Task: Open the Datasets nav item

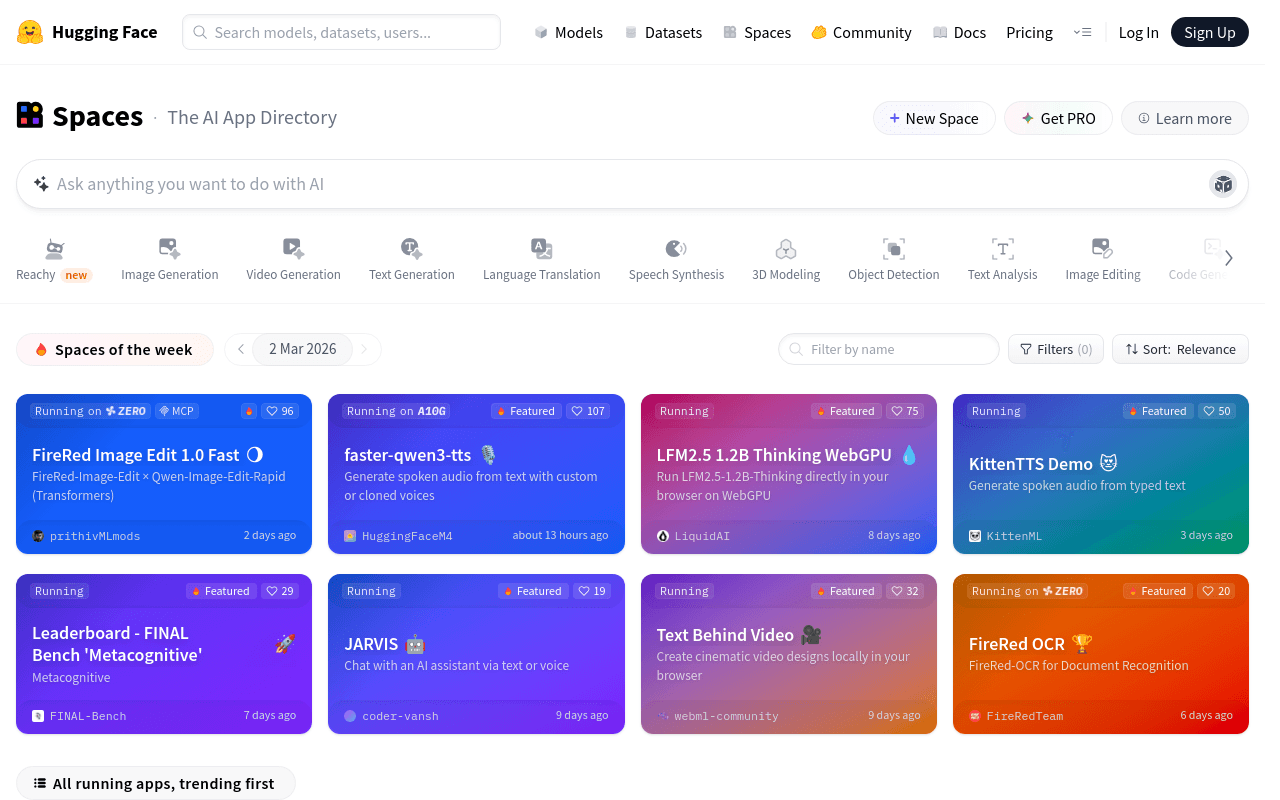Action: 663,32
